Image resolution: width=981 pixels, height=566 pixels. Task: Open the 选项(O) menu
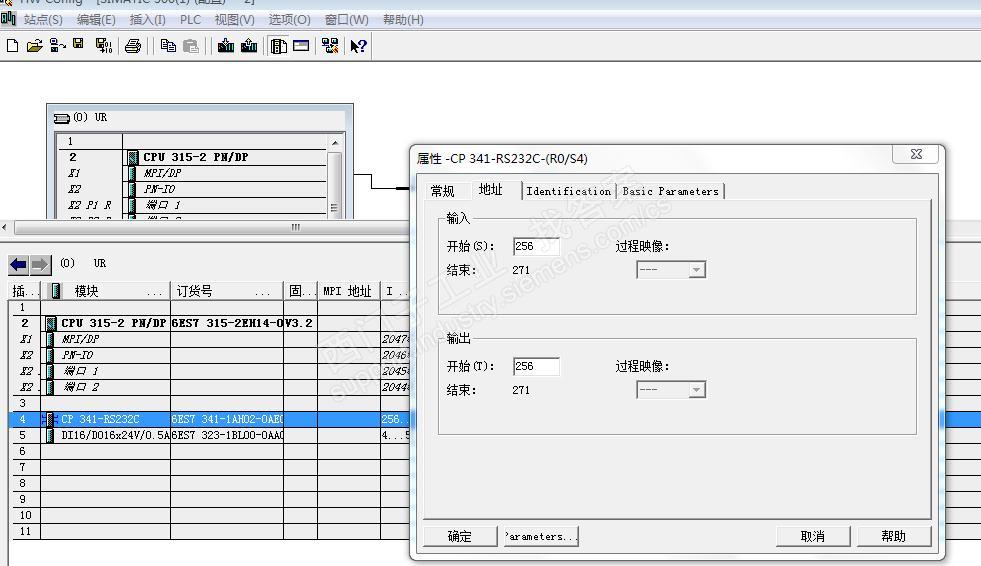tap(289, 20)
